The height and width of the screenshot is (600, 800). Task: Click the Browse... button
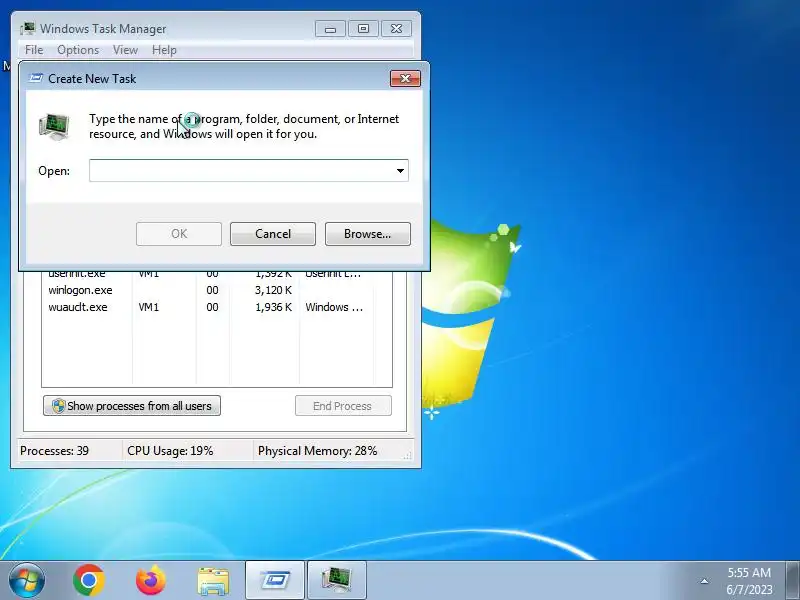(367, 234)
